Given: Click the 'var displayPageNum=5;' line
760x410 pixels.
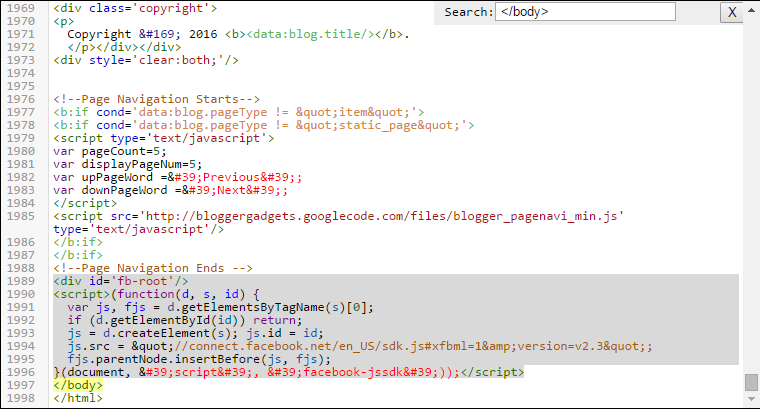Looking at the screenshot, I should click(x=127, y=164).
